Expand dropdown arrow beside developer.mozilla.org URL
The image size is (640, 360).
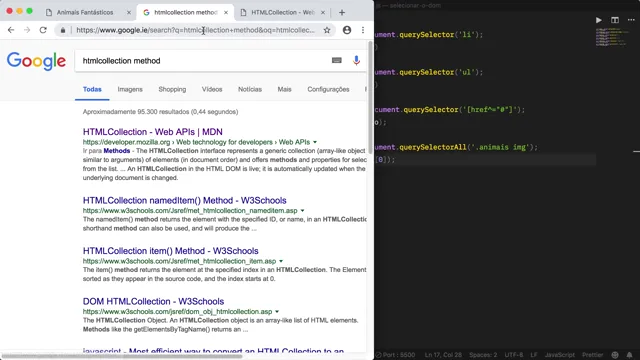tap(315, 142)
